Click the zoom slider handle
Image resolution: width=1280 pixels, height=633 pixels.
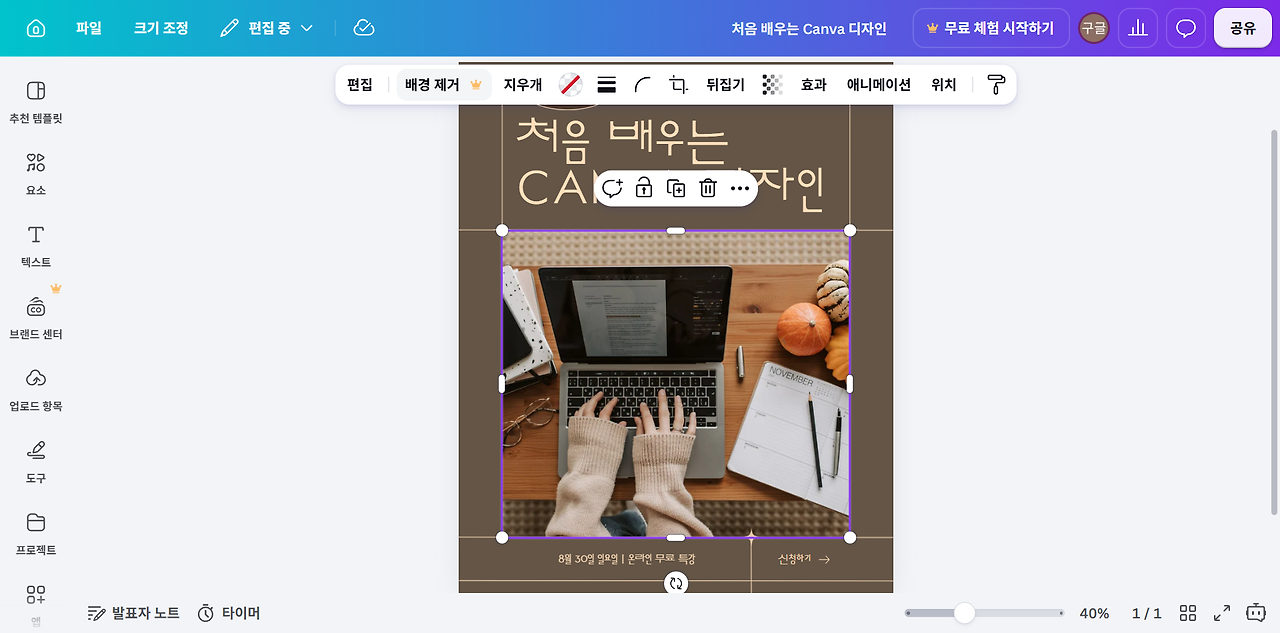[964, 613]
